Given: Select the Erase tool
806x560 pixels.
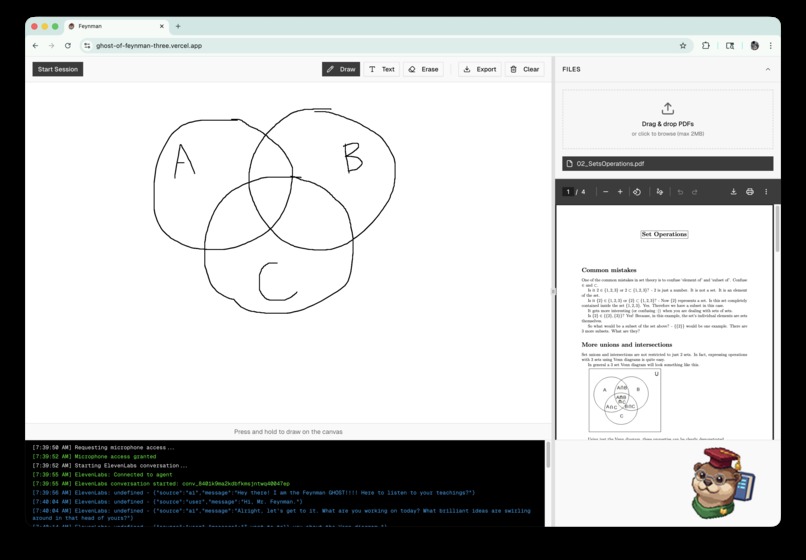Looking at the screenshot, I should coord(423,69).
